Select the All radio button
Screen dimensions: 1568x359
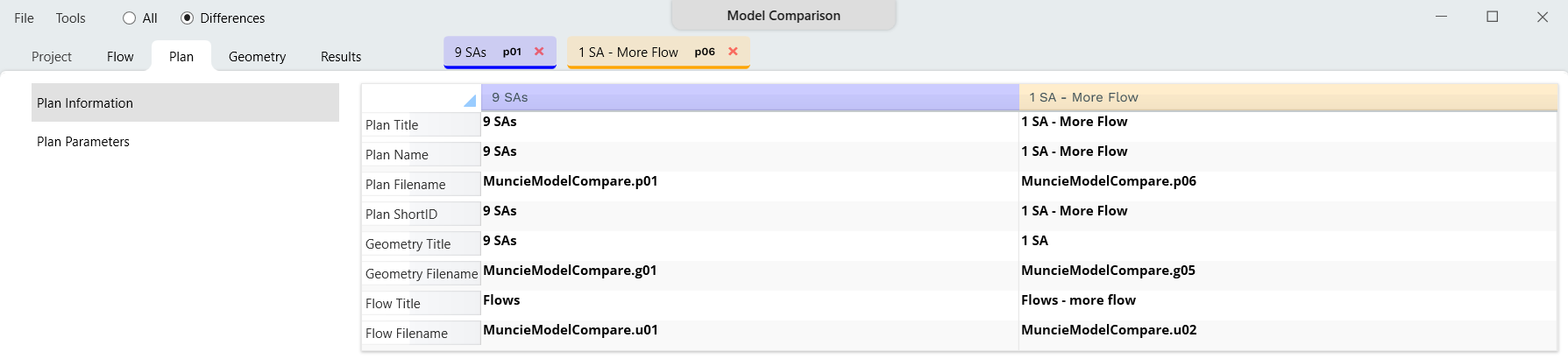[130, 18]
